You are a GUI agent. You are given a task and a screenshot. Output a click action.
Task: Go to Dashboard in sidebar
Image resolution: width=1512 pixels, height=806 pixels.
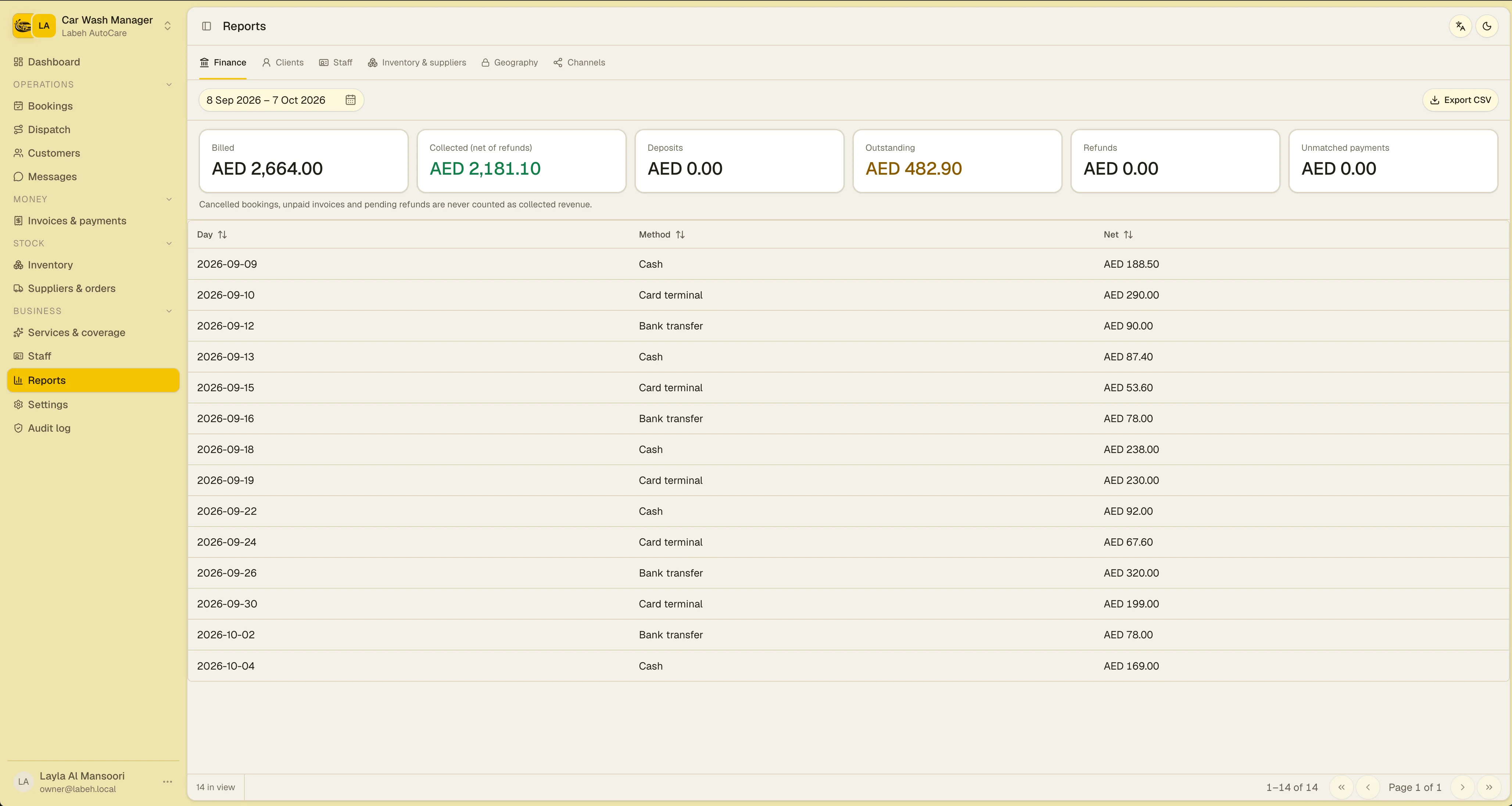[x=93, y=62]
